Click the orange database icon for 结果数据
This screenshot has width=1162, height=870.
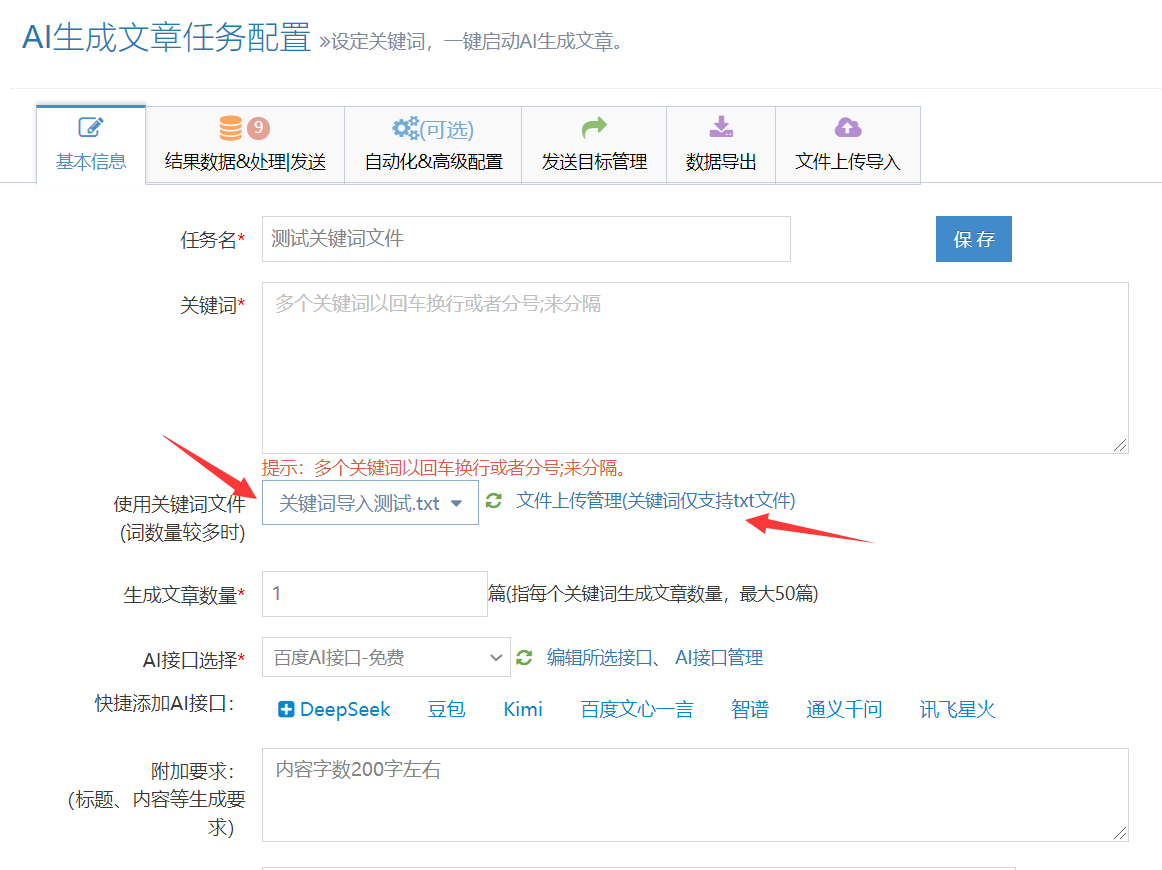point(231,128)
